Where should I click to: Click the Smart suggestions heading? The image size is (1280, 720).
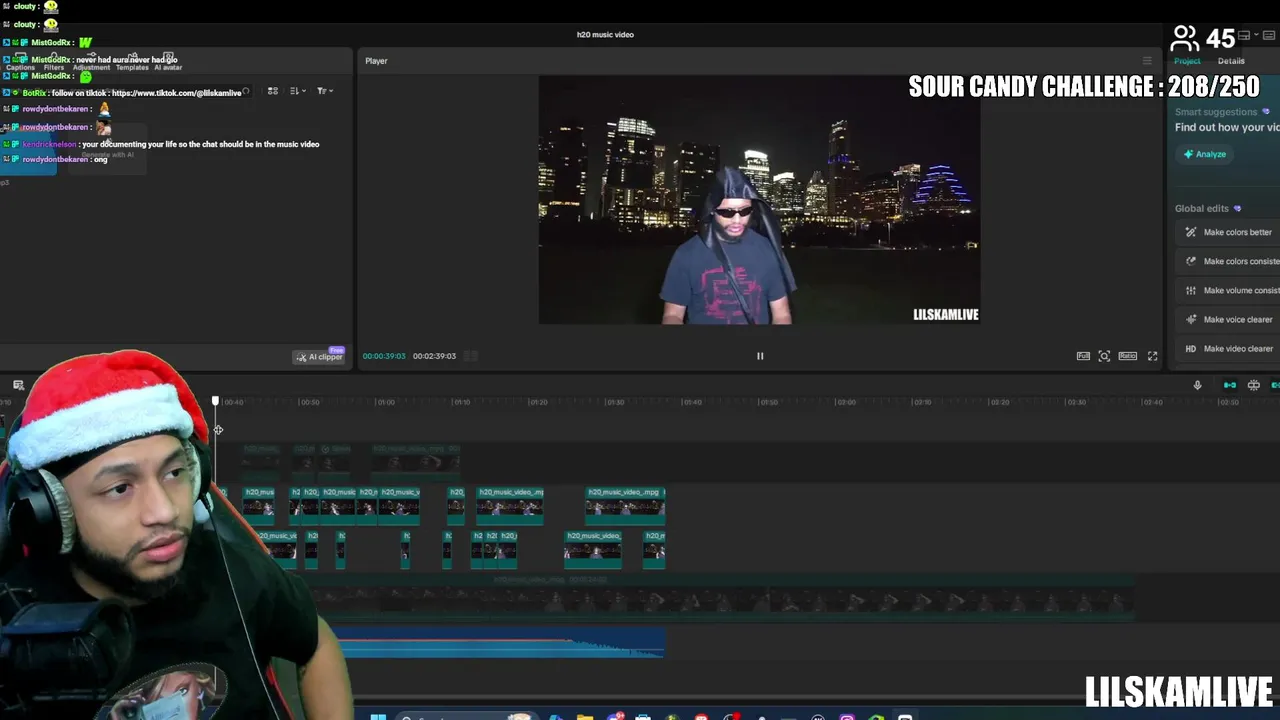[x=1216, y=112]
